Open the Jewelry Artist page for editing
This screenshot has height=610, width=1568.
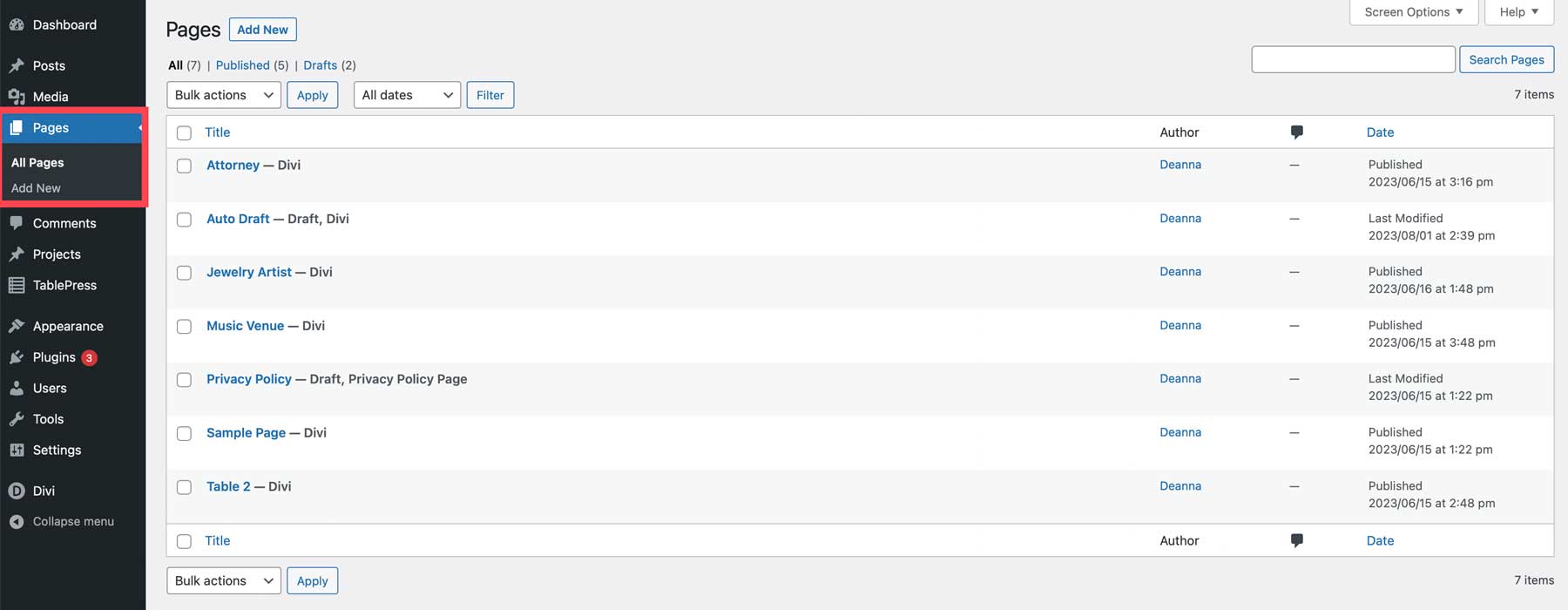[248, 272]
